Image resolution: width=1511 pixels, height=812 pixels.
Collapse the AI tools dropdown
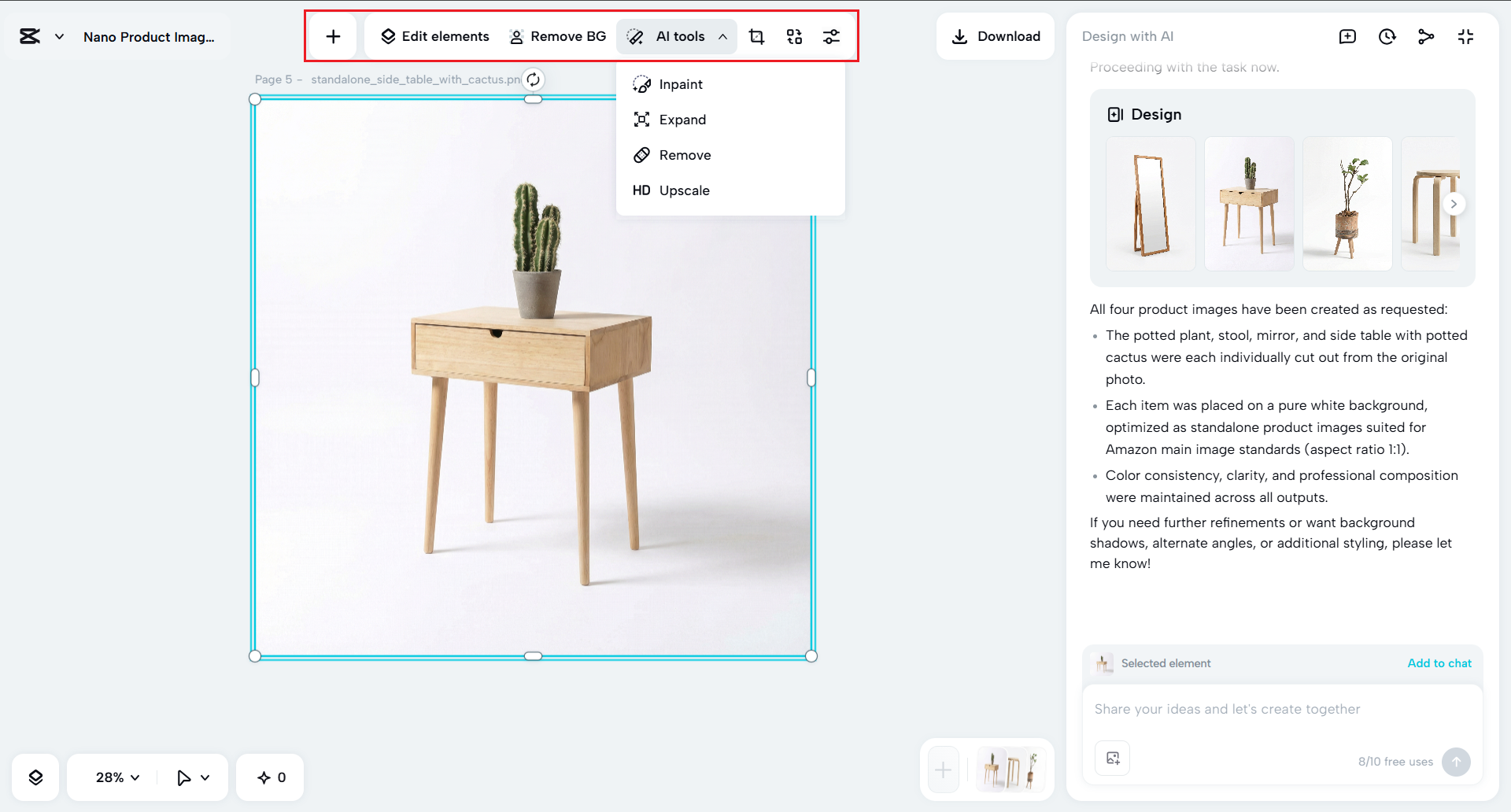coord(677,36)
